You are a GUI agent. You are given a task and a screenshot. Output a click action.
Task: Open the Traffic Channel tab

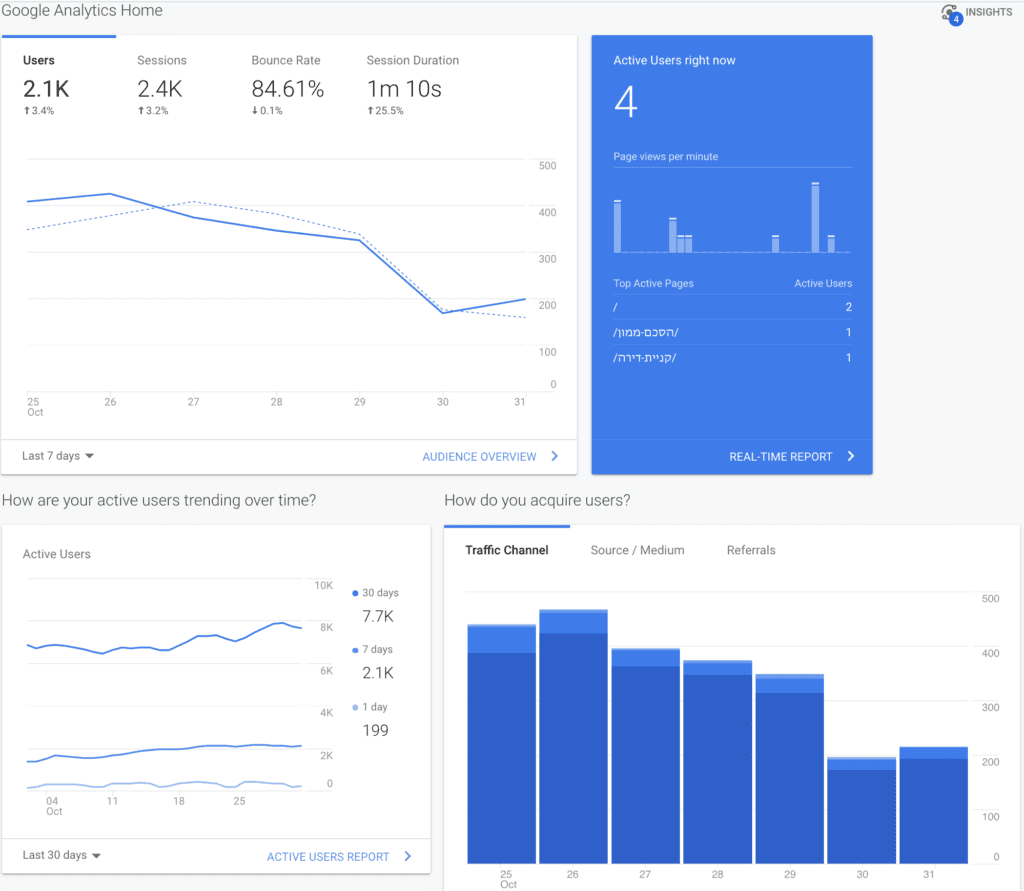pos(507,550)
